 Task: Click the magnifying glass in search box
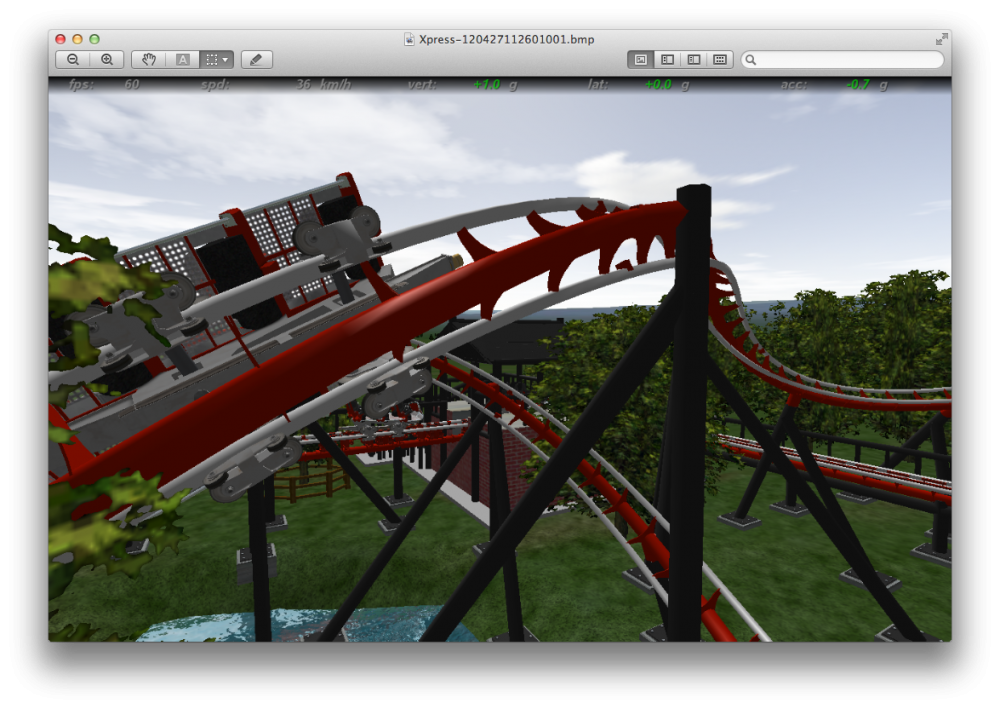tap(752, 60)
